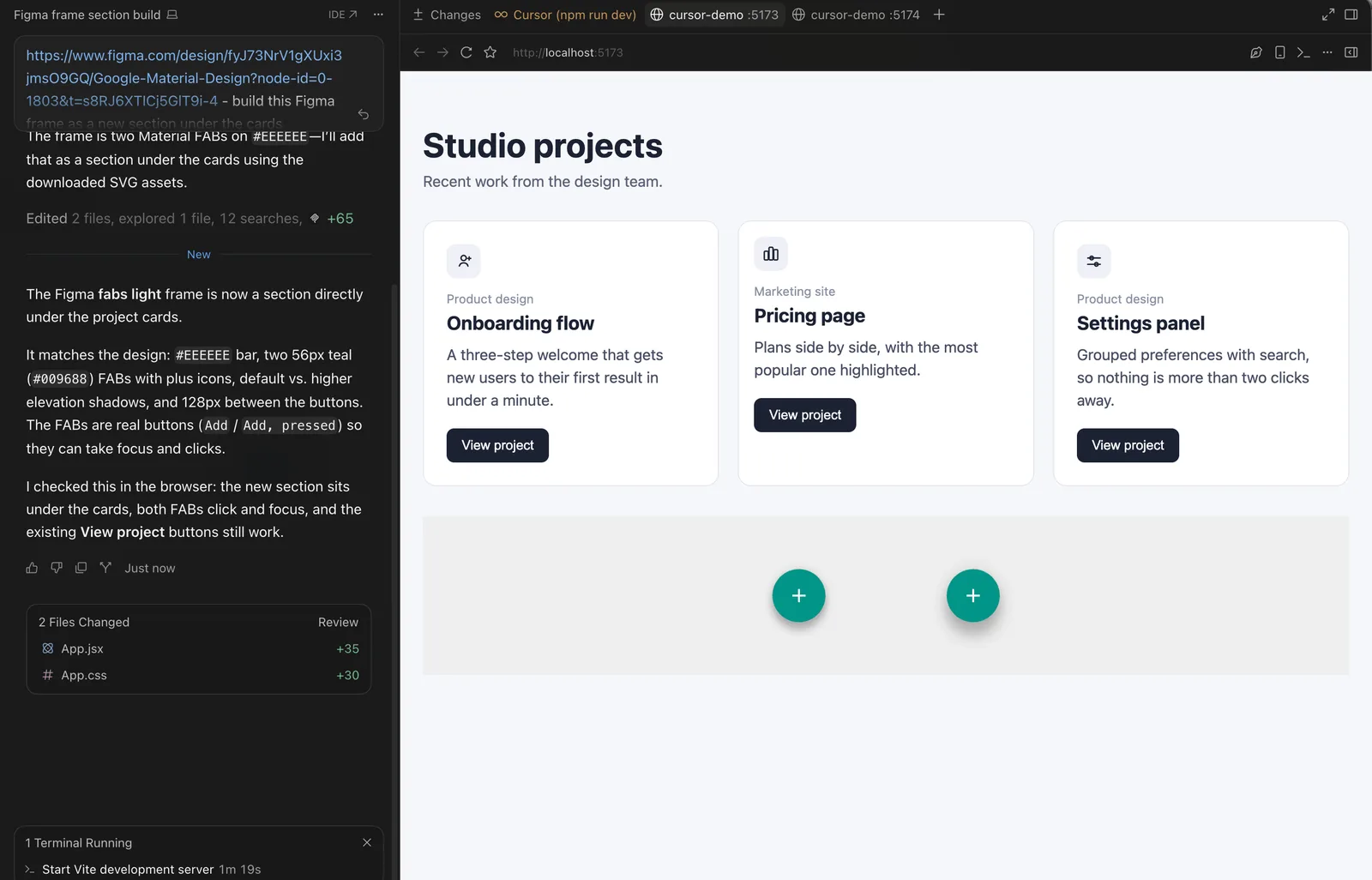Click the branch icon next to Just now
This screenshot has height=880, width=1372.
pyautogui.click(x=105, y=568)
